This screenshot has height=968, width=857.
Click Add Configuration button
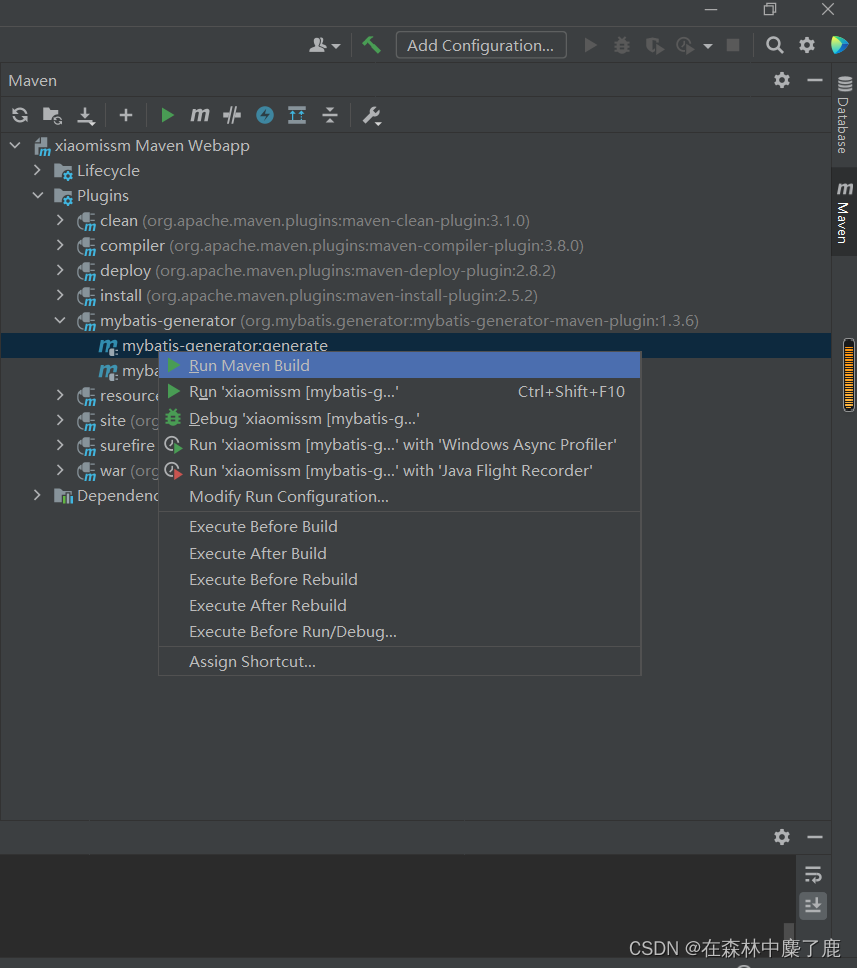pyautogui.click(x=481, y=45)
